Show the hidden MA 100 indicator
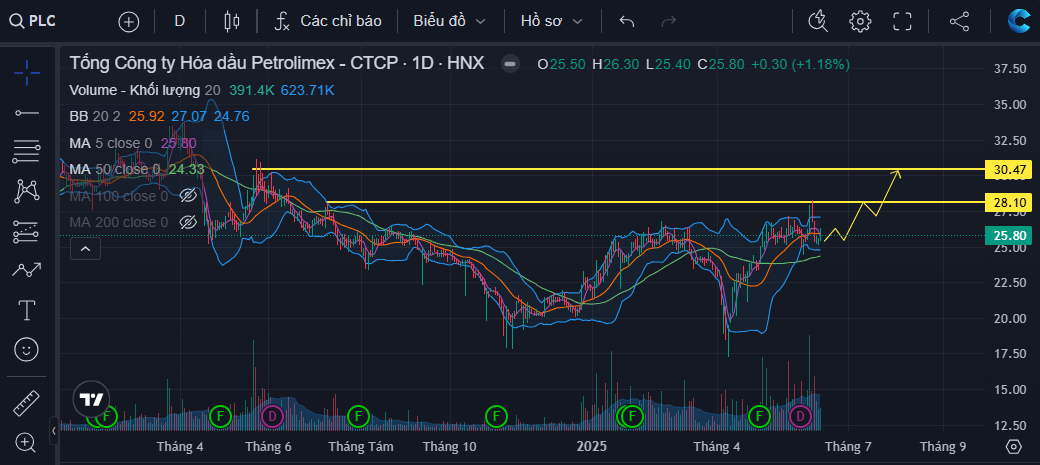Image resolution: width=1040 pixels, height=465 pixels. pyautogui.click(x=188, y=196)
